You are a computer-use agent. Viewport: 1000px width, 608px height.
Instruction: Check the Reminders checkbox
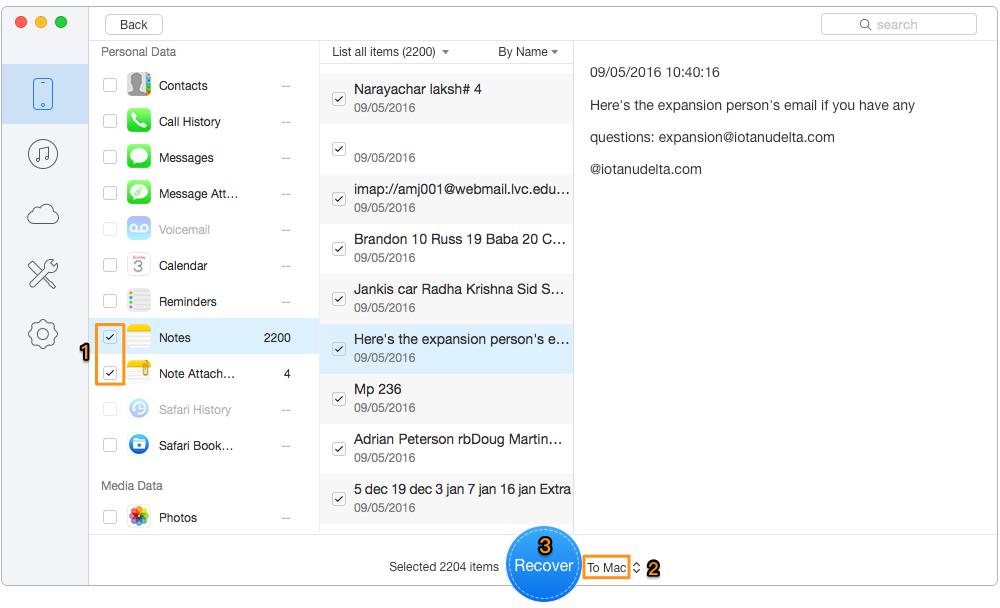click(110, 300)
